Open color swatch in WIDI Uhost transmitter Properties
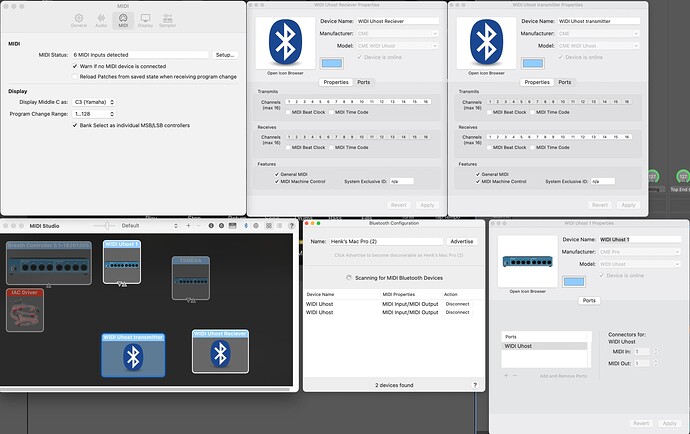 pos(533,63)
